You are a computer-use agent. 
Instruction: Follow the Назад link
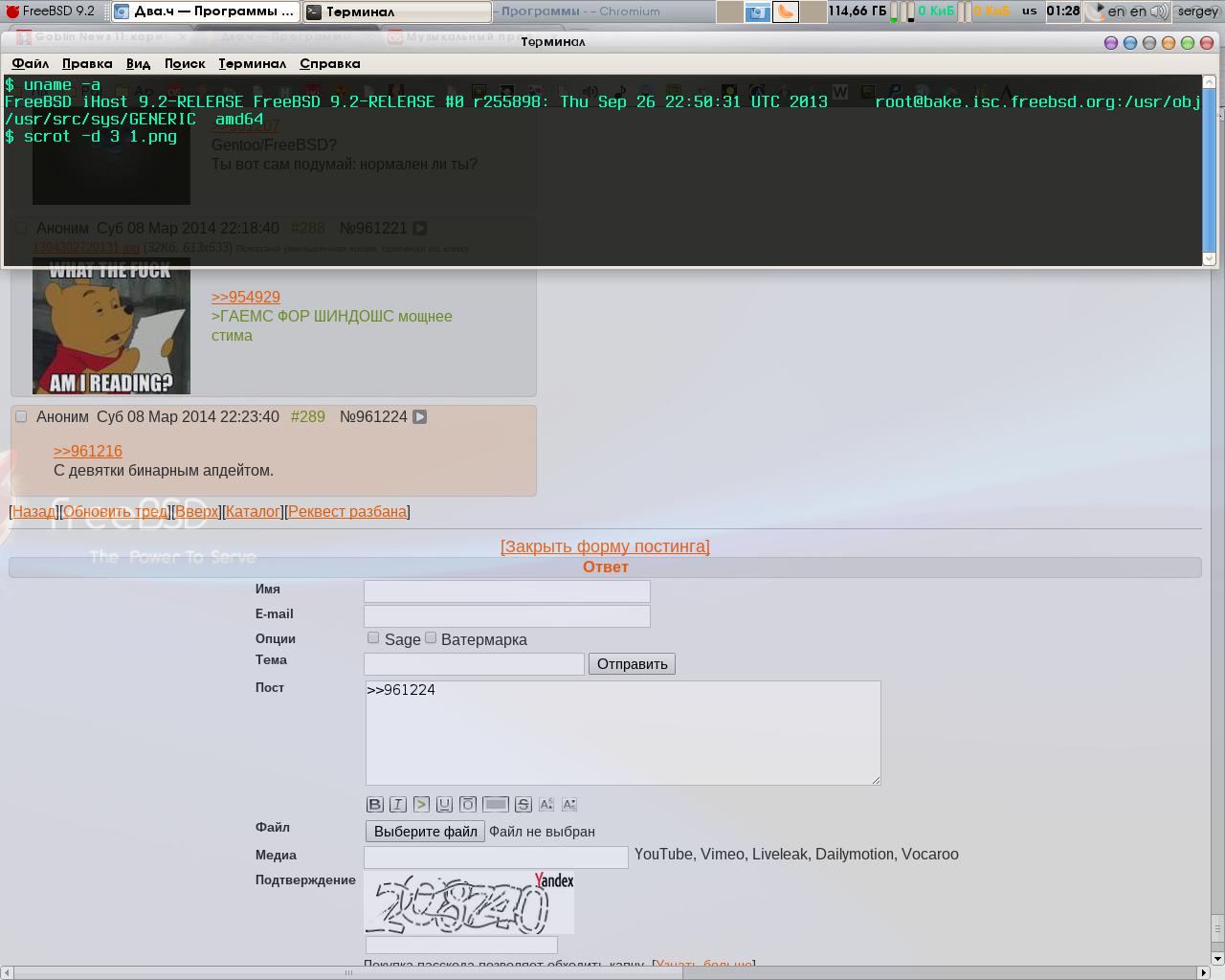(33, 512)
